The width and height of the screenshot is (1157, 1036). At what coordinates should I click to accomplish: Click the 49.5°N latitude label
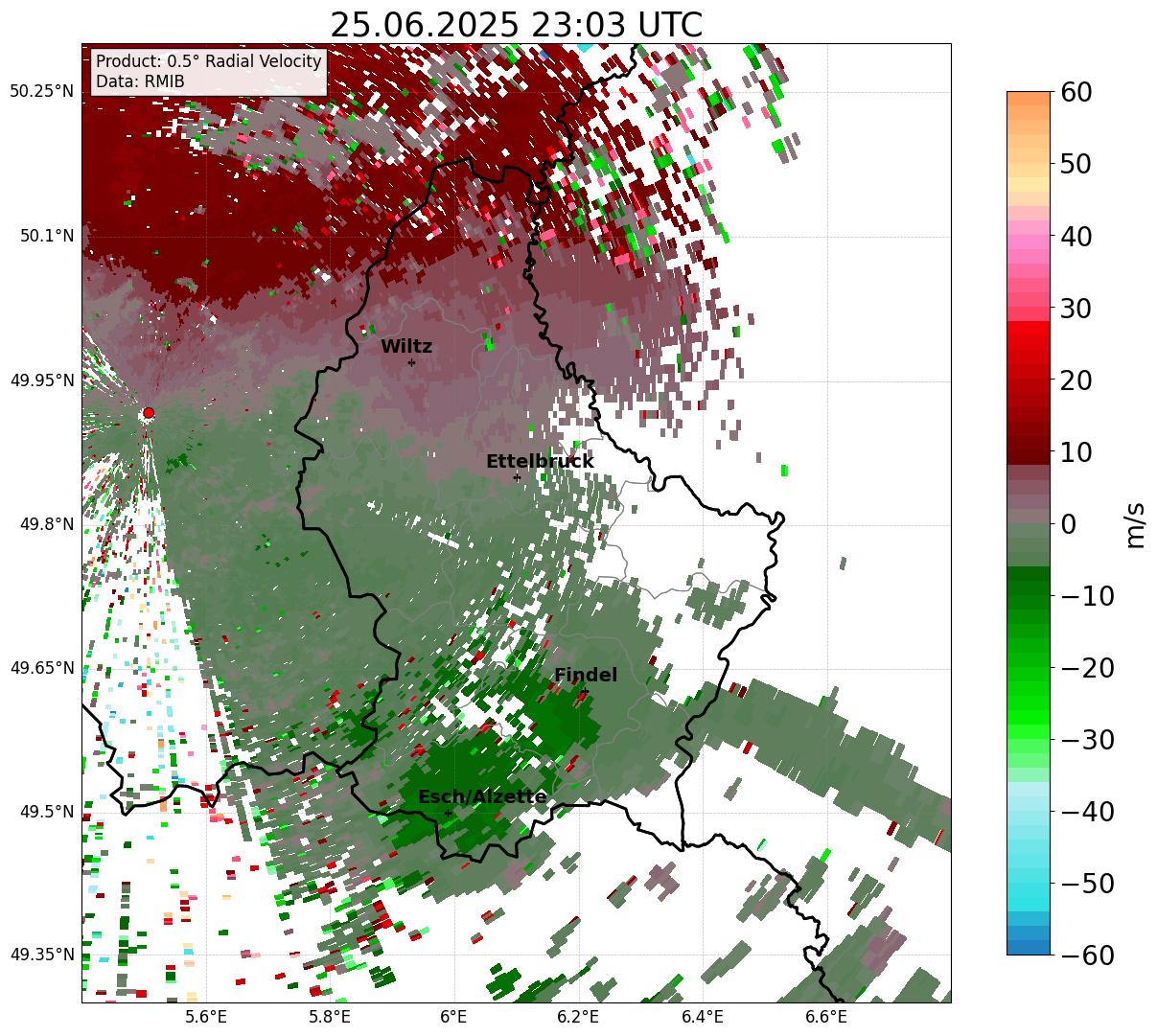46,812
